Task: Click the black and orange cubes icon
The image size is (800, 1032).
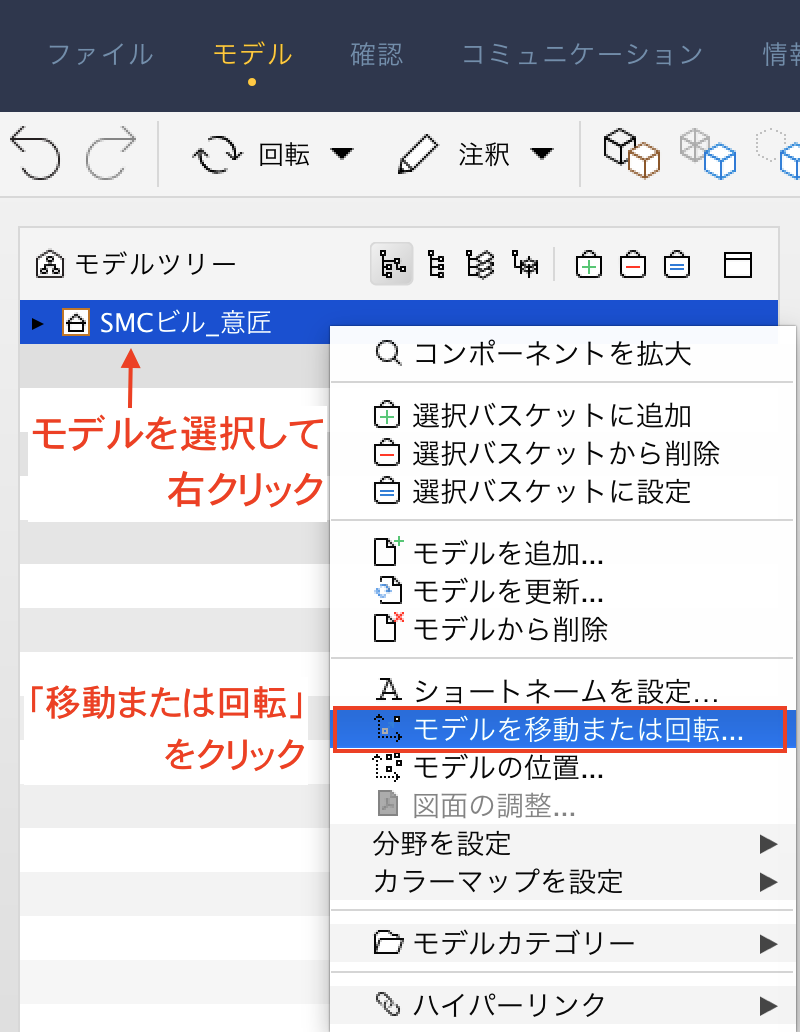Action: (632, 153)
